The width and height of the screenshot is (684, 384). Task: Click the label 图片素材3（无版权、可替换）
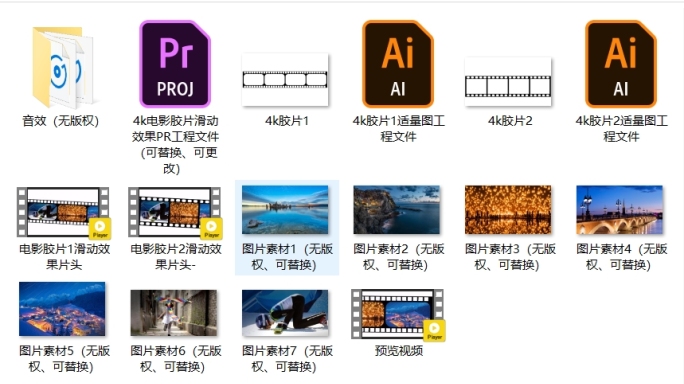tap(510, 257)
